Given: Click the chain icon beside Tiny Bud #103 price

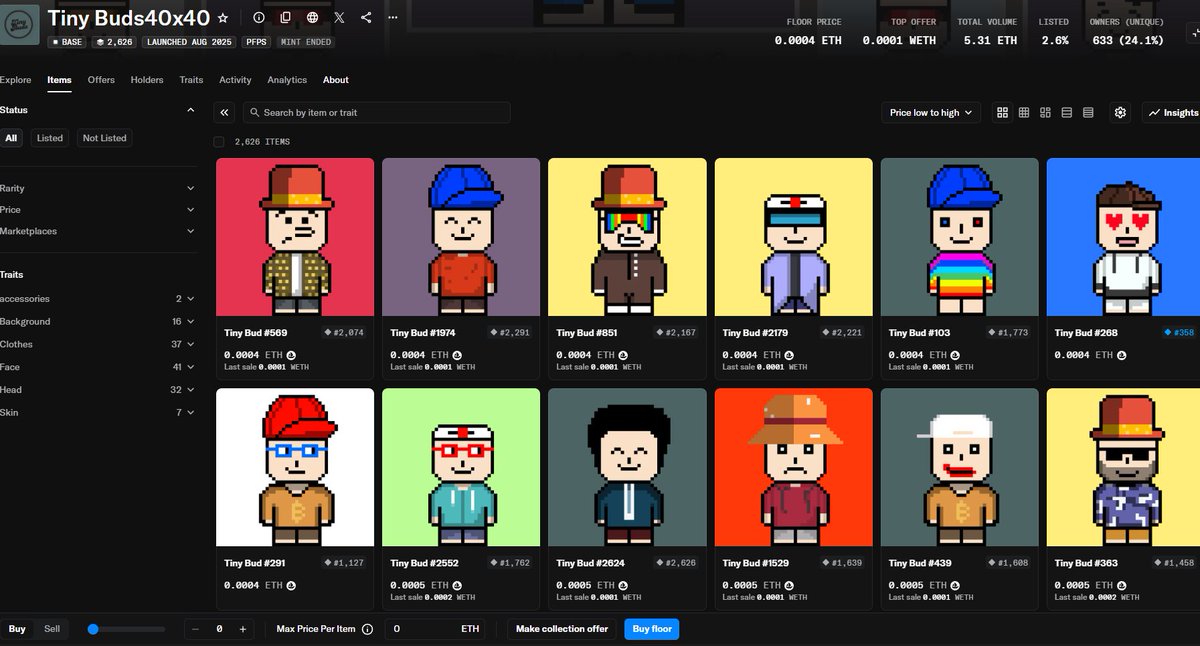Looking at the screenshot, I should coord(954,355).
